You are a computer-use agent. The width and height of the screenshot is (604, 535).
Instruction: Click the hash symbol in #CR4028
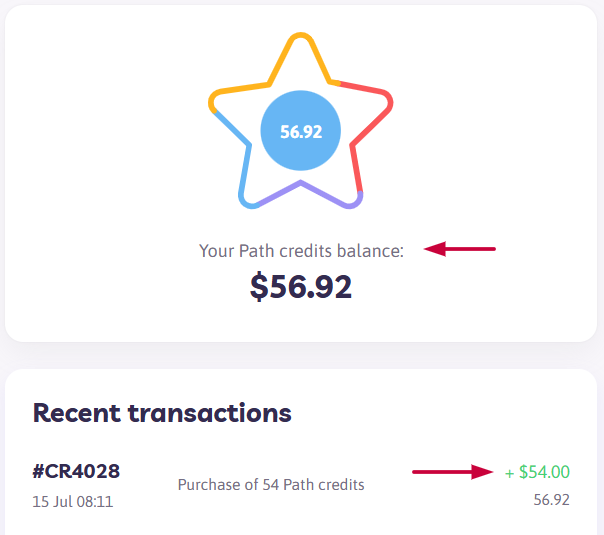(39, 471)
